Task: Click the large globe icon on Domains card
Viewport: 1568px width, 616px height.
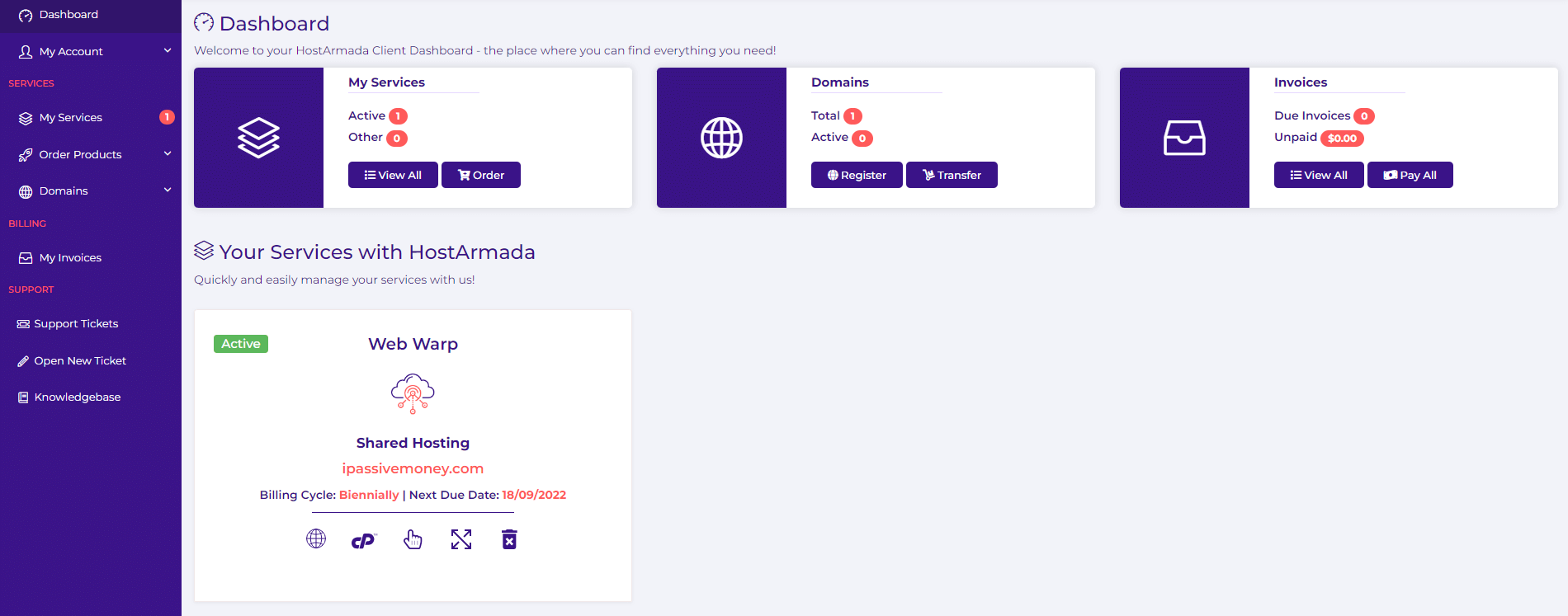Action: (x=721, y=138)
